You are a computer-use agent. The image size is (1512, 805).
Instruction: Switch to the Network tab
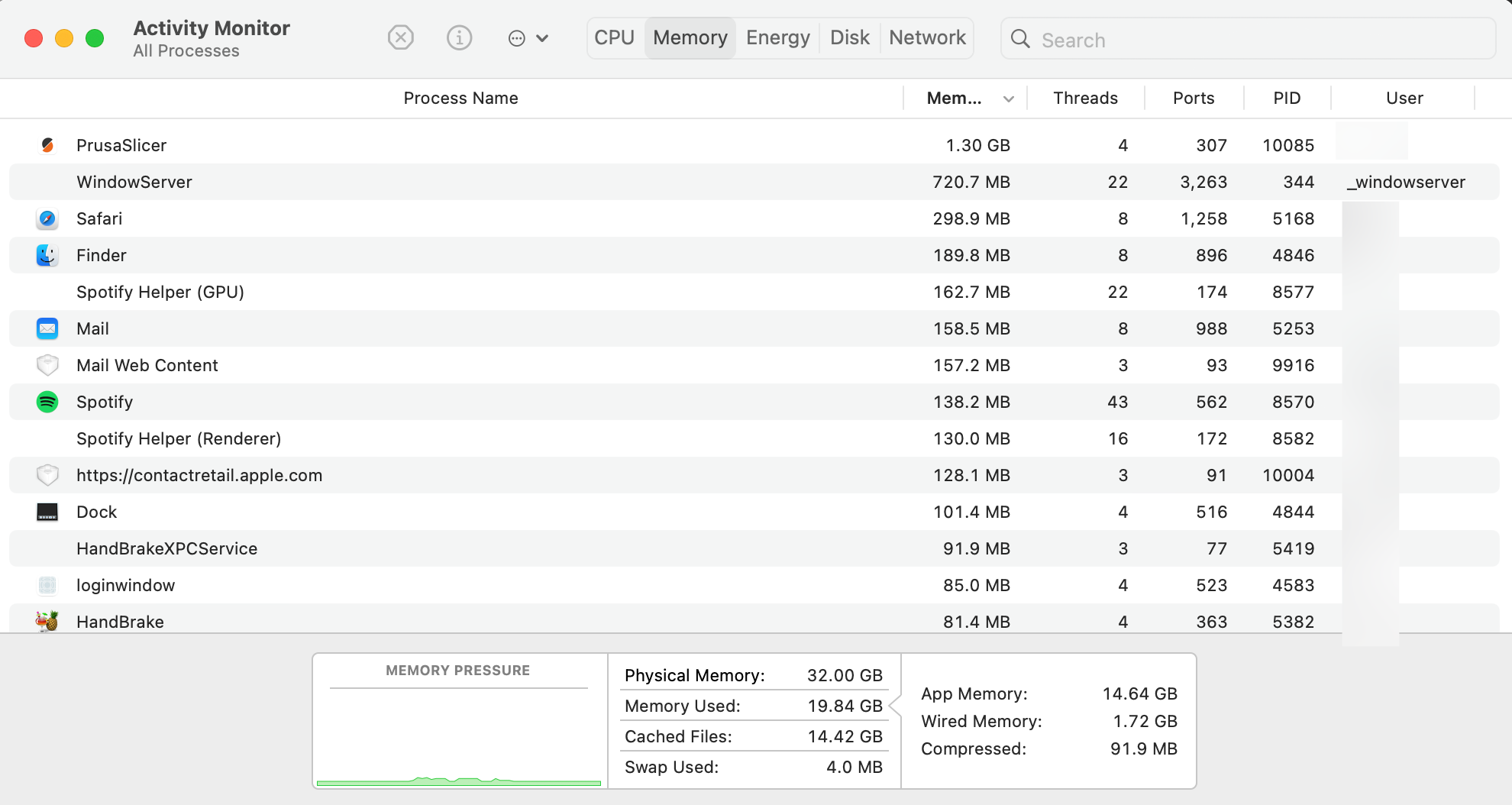pos(927,37)
